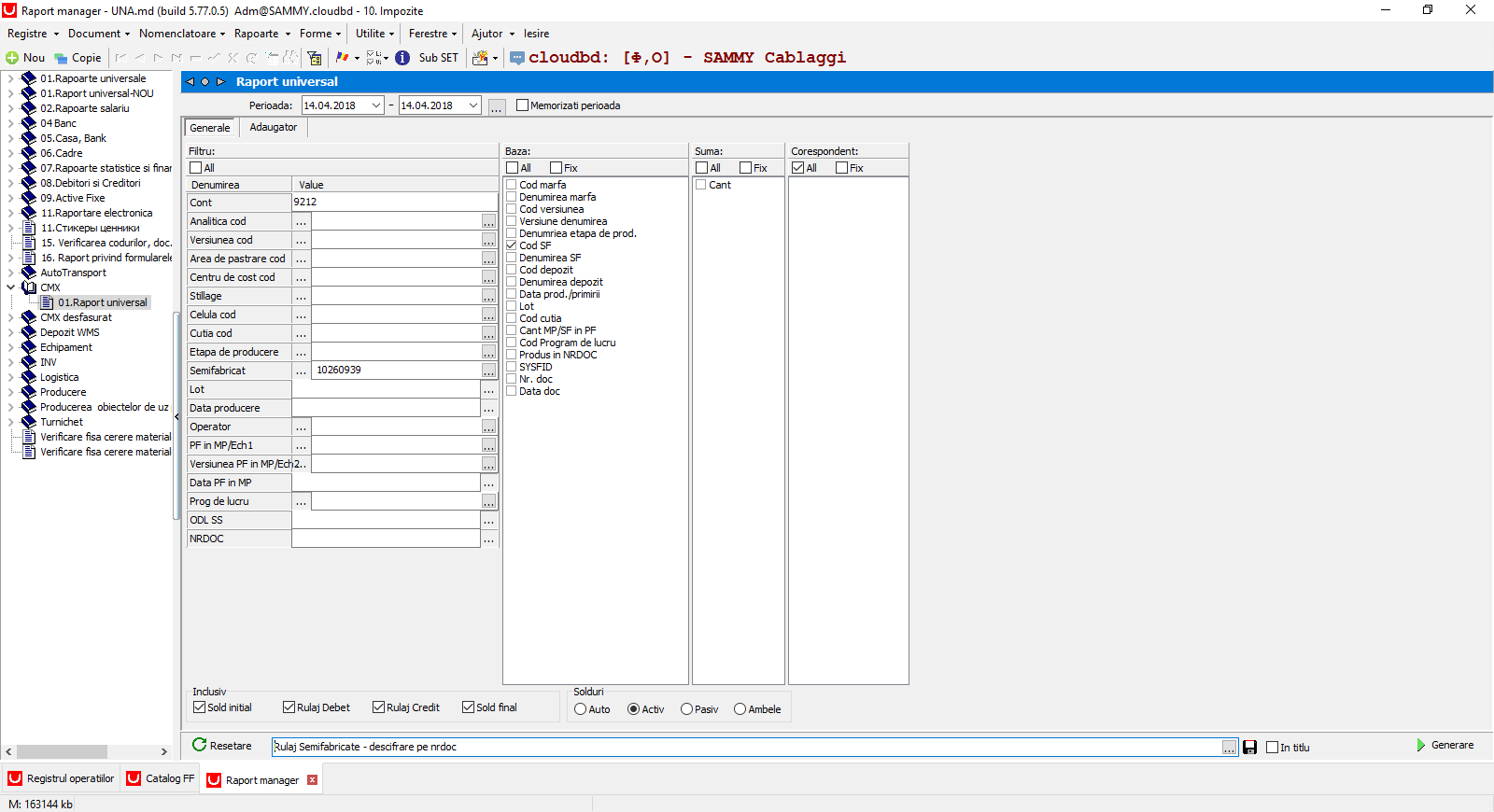
Task: Click the 01.Raport universal document icon in tree
Action: pos(47,302)
